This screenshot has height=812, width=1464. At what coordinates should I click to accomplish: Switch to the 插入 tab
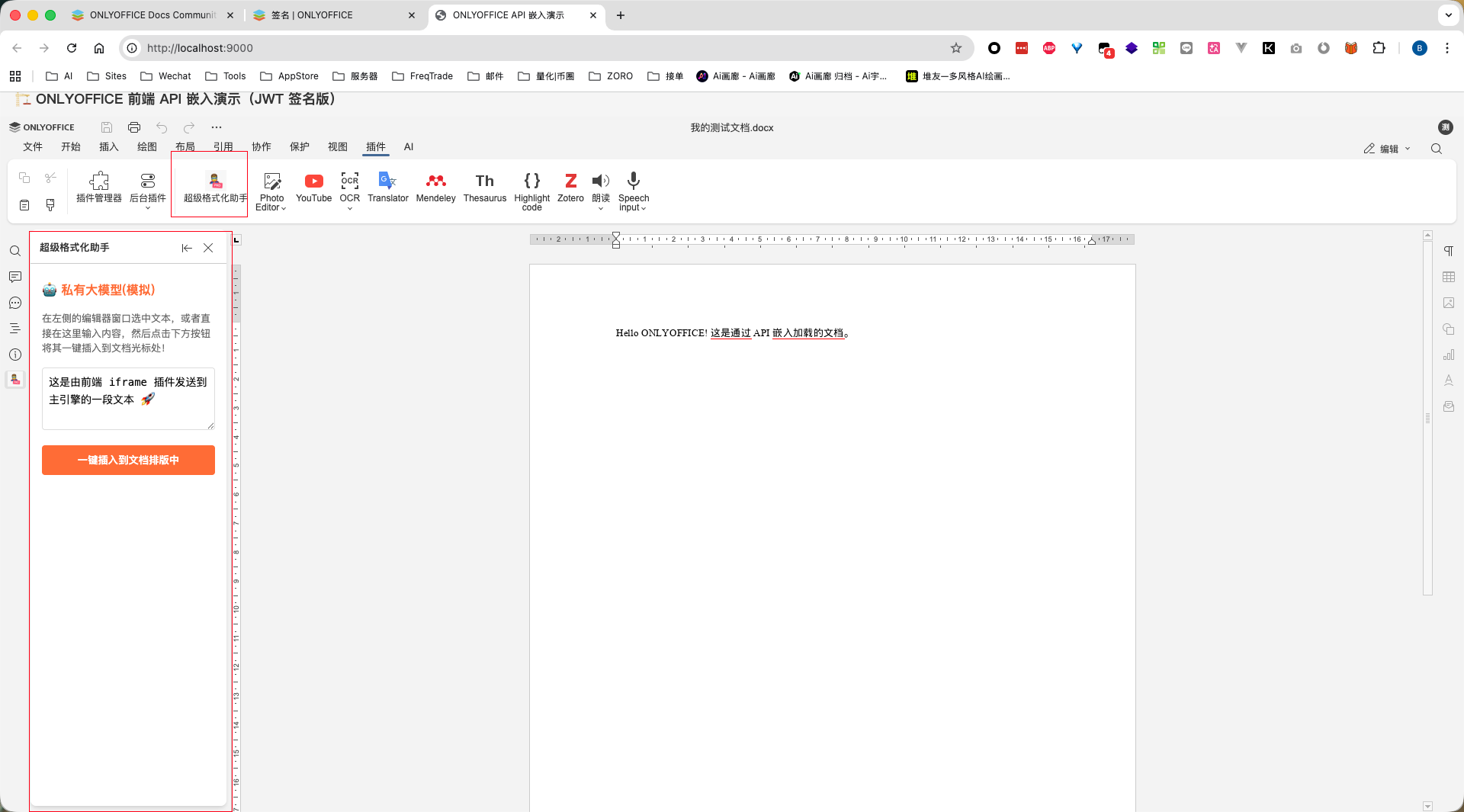click(x=109, y=147)
